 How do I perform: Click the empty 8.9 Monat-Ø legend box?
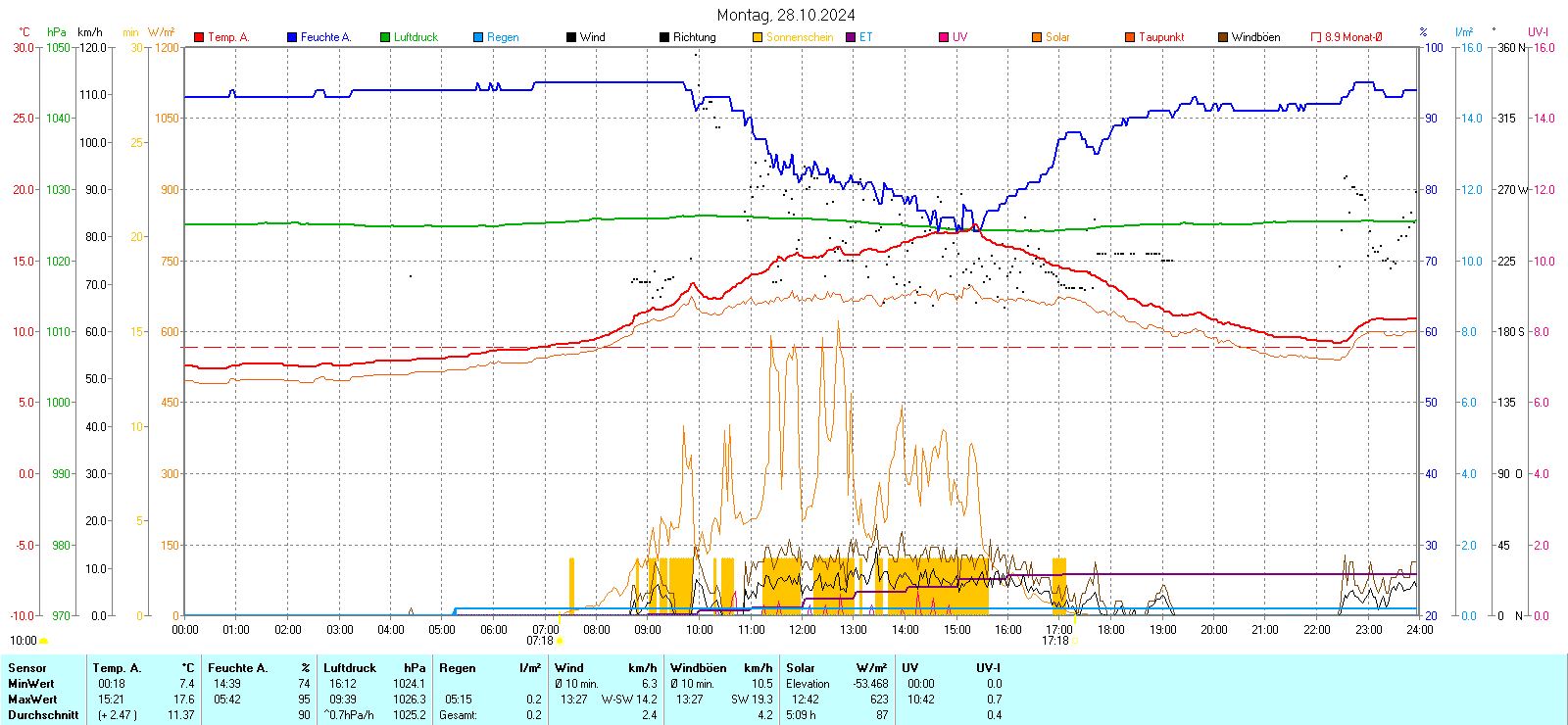click(1316, 37)
